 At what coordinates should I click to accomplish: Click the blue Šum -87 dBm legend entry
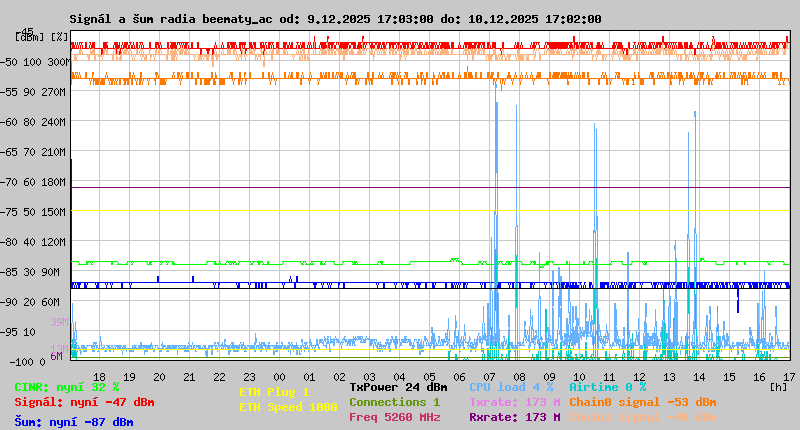coord(74,422)
